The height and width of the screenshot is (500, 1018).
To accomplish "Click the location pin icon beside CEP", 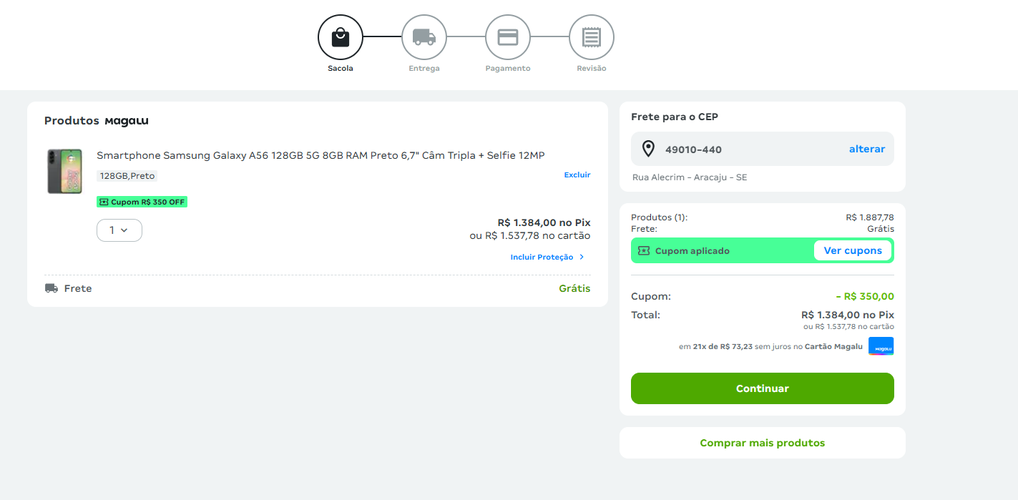I will pyautogui.click(x=648, y=149).
